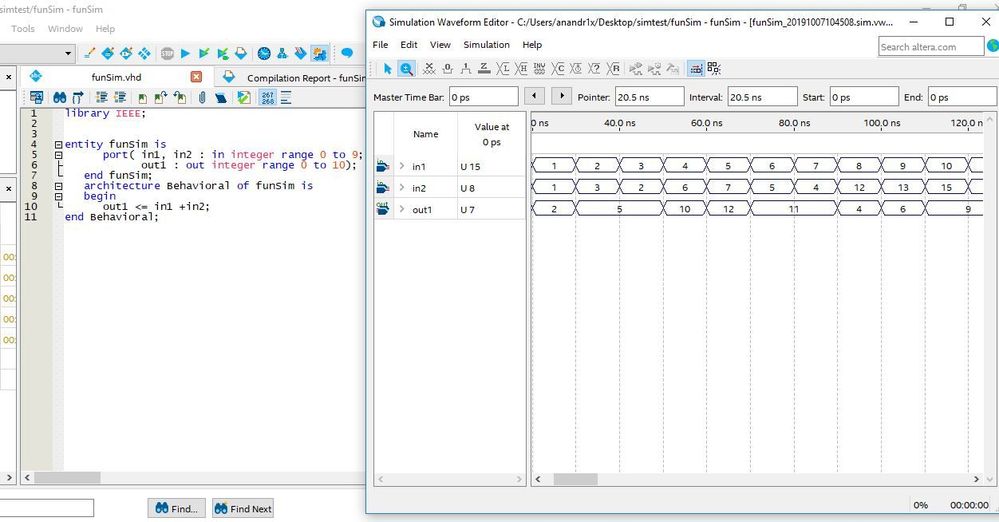Toggle snap to grid in waveform toolbar
The width and height of the screenshot is (999, 522).
(x=695, y=68)
